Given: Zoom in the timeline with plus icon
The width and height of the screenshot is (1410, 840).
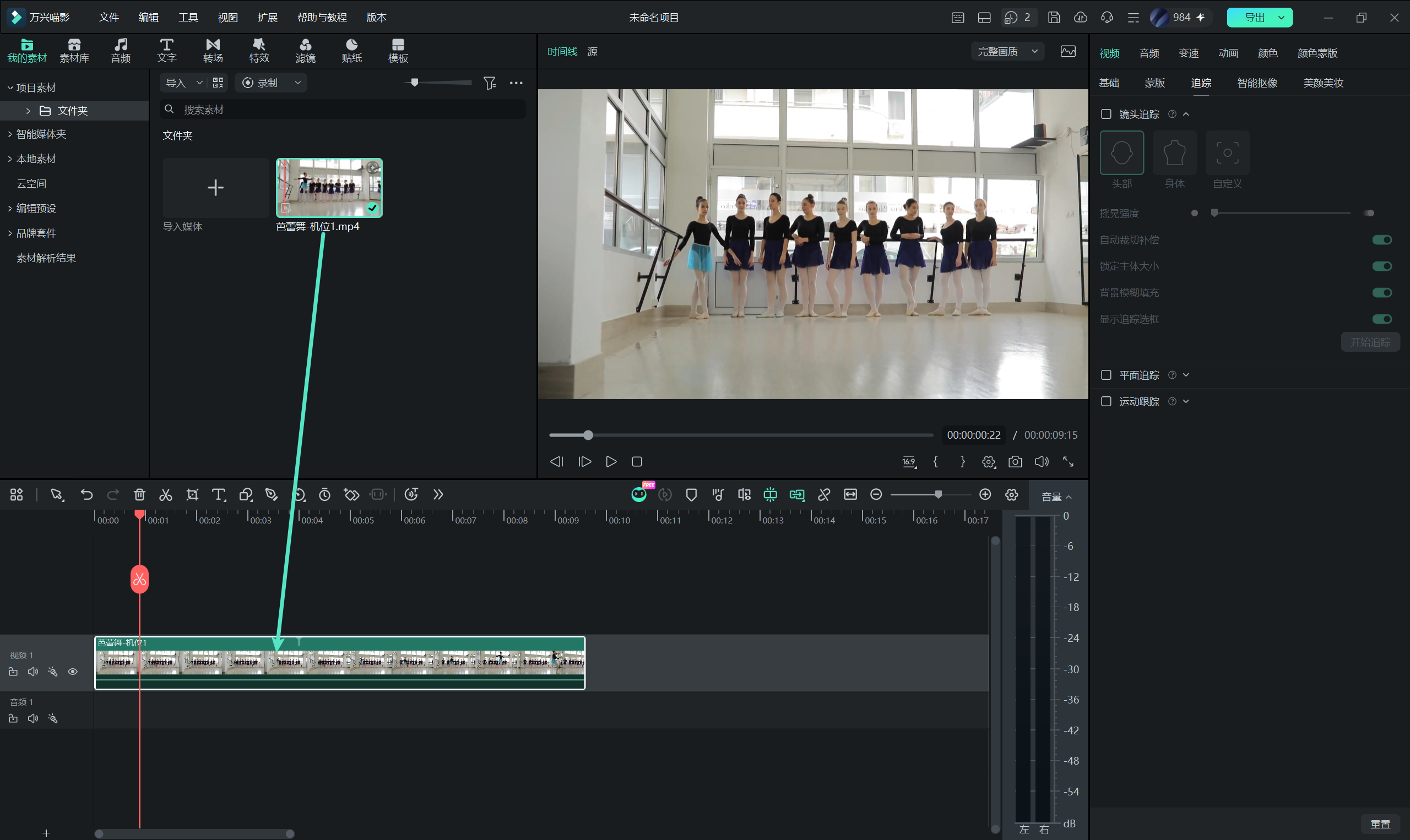Looking at the screenshot, I should 985,495.
